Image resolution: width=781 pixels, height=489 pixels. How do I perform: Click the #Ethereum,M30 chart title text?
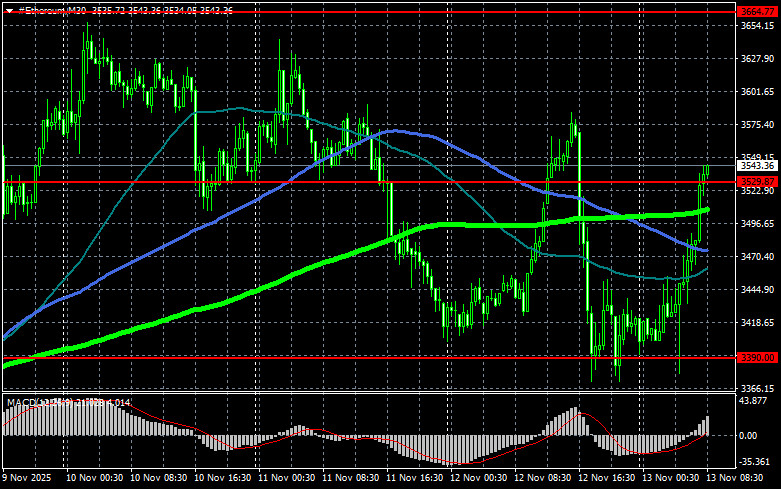tap(52, 10)
